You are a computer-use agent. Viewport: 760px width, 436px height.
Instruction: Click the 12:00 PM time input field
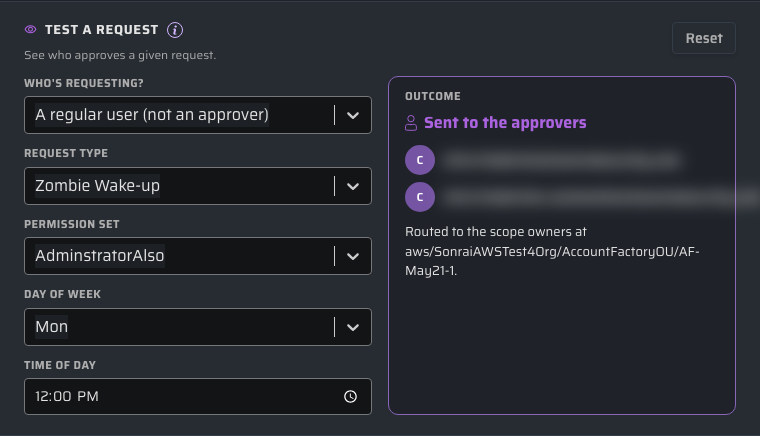[x=198, y=396]
